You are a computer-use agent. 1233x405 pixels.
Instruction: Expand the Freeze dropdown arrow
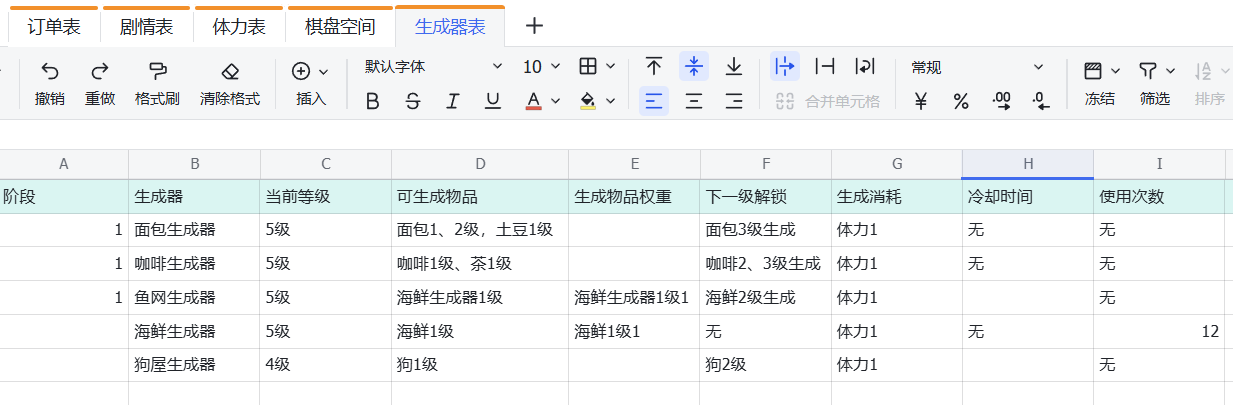[1115, 71]
